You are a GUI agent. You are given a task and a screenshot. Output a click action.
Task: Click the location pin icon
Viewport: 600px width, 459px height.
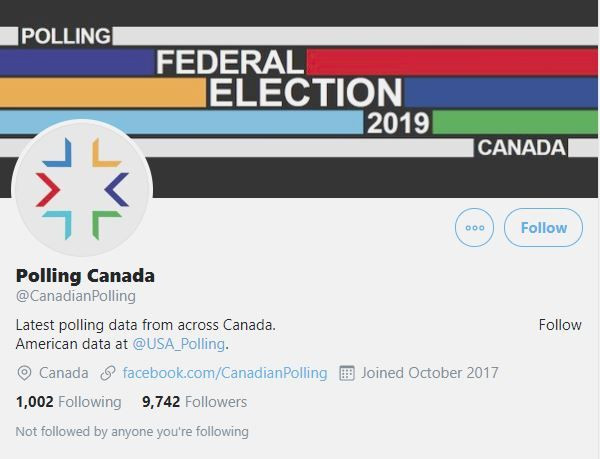pyautogui.click(x=25, y=373)
